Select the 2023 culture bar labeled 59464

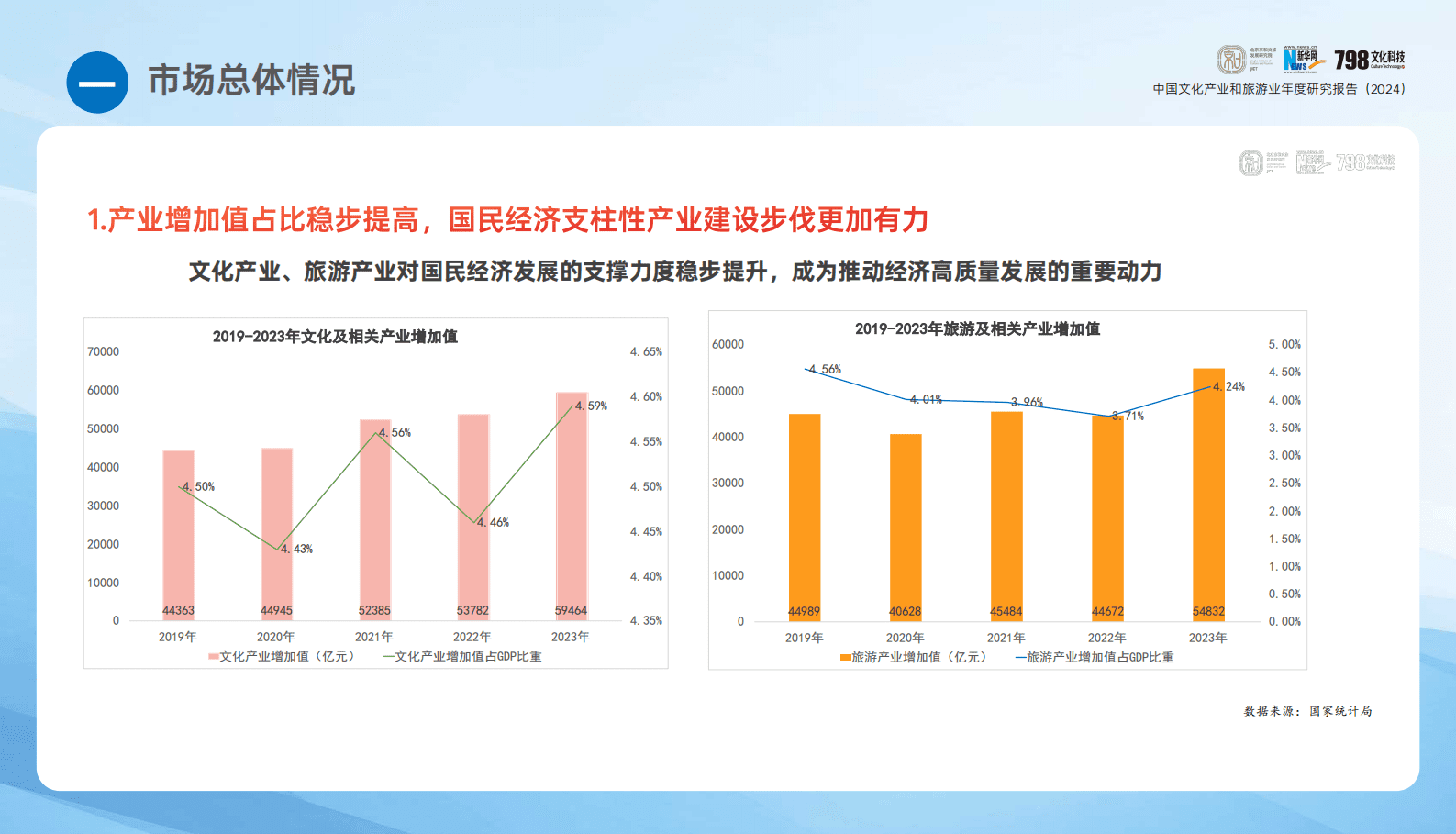point(571,506)
